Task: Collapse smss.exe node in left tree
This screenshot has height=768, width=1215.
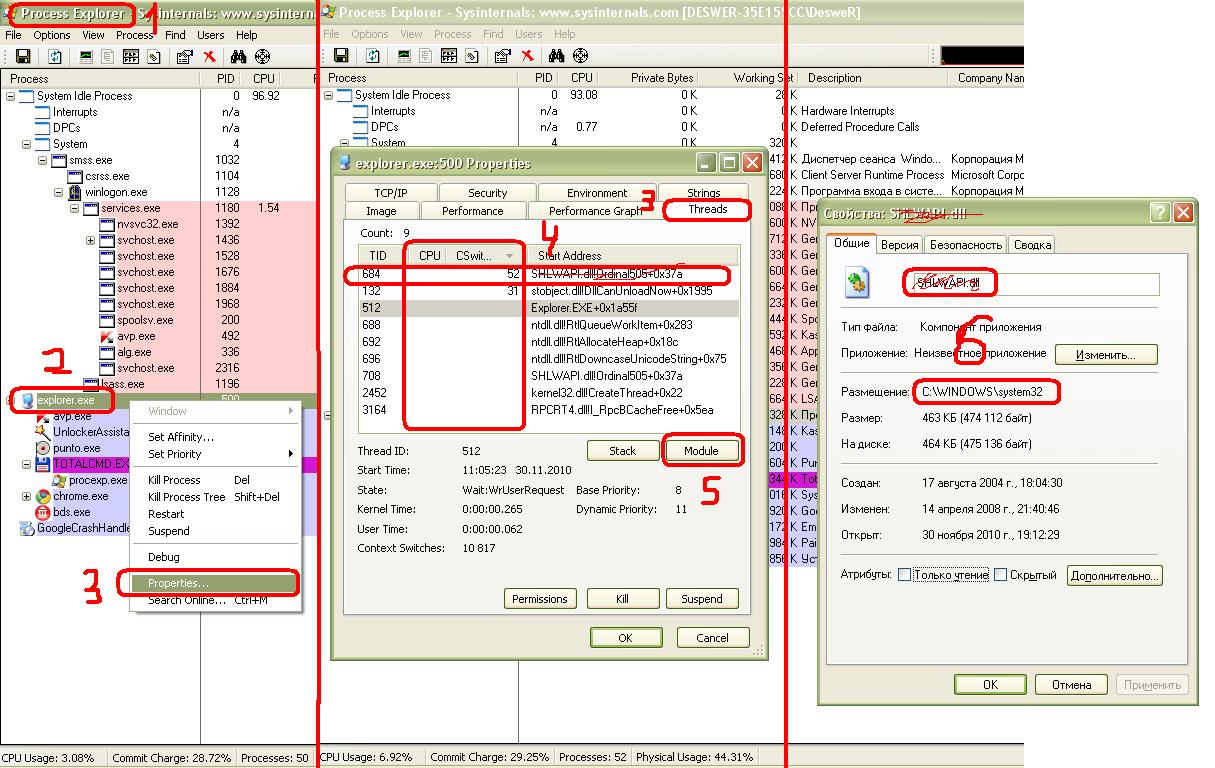Action: 43,160
